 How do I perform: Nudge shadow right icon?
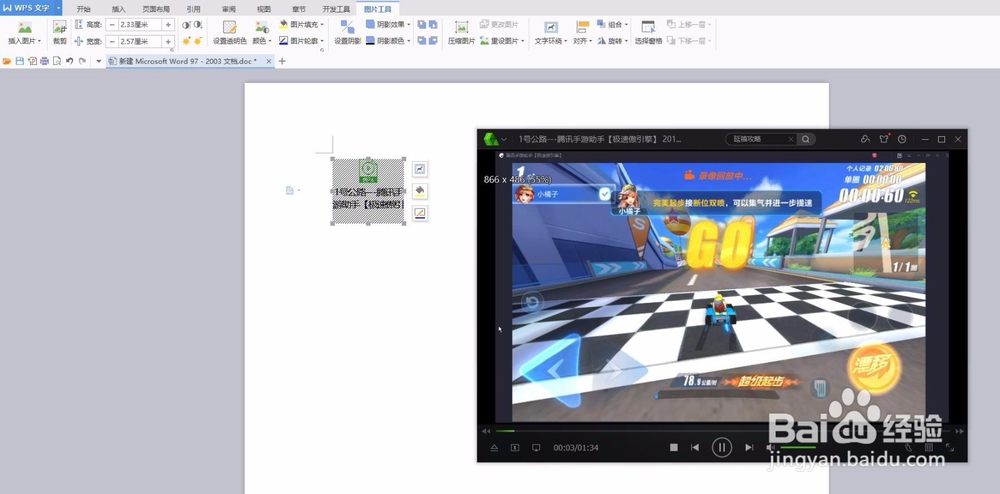[433, 41]
